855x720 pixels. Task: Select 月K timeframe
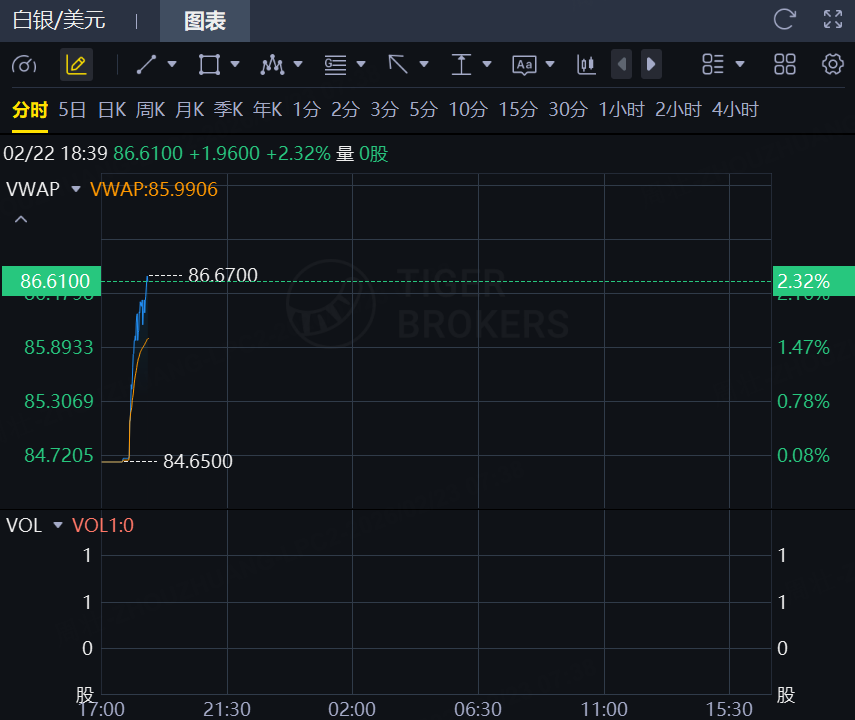click(x=189, y=110)
